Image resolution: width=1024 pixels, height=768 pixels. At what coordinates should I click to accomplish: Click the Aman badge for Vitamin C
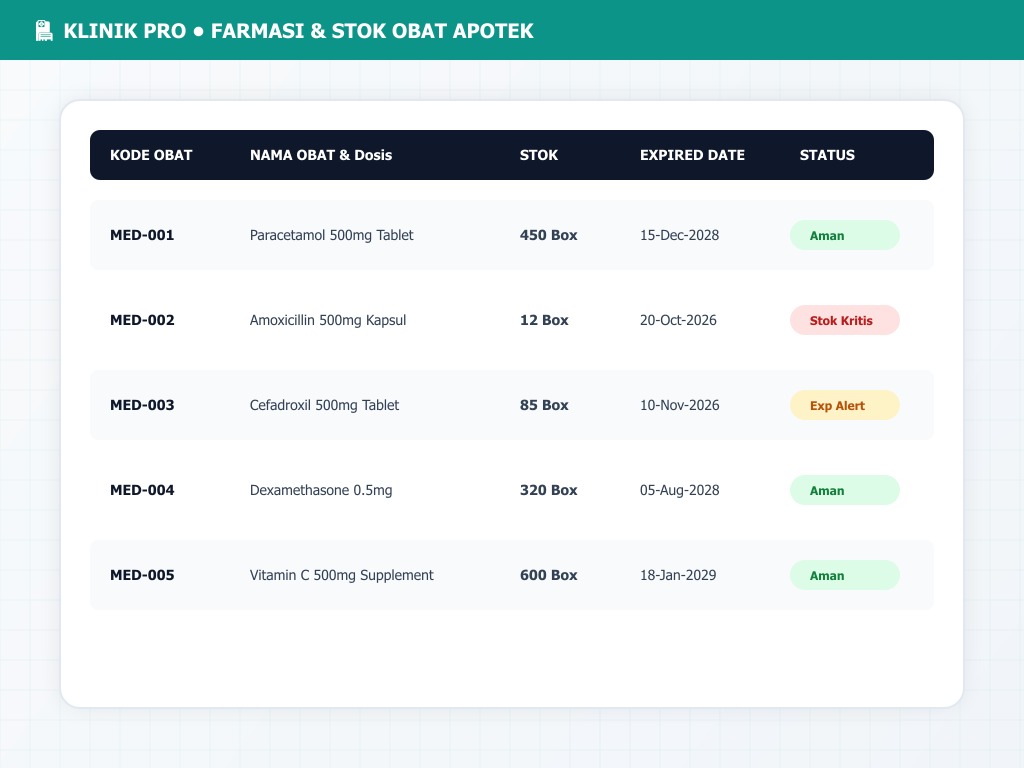844,575
